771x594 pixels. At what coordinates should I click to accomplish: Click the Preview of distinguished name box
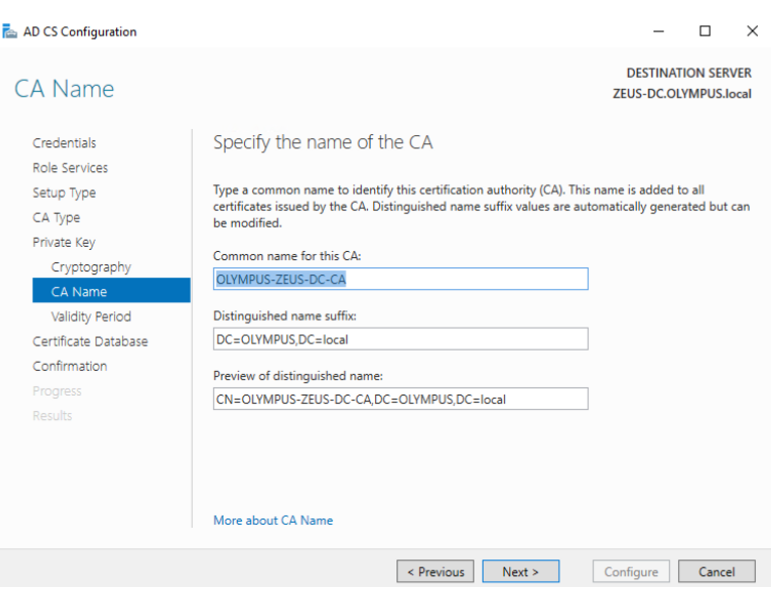point(400,399)
